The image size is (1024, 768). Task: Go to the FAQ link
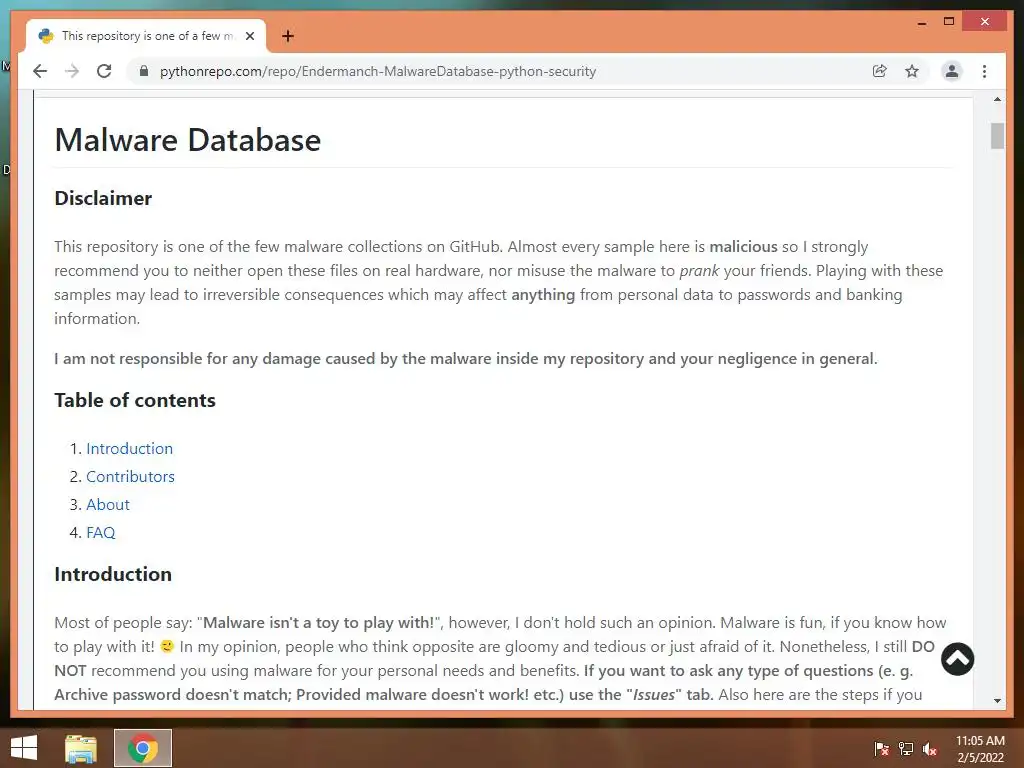(x=101, y=533)
